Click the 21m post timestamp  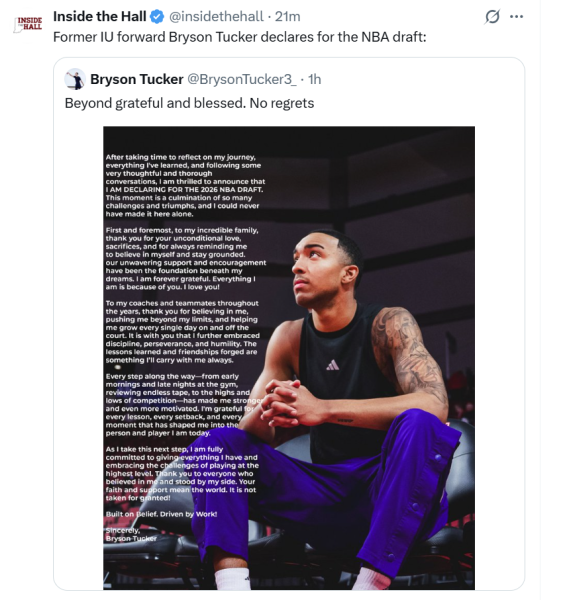[288, 16]
